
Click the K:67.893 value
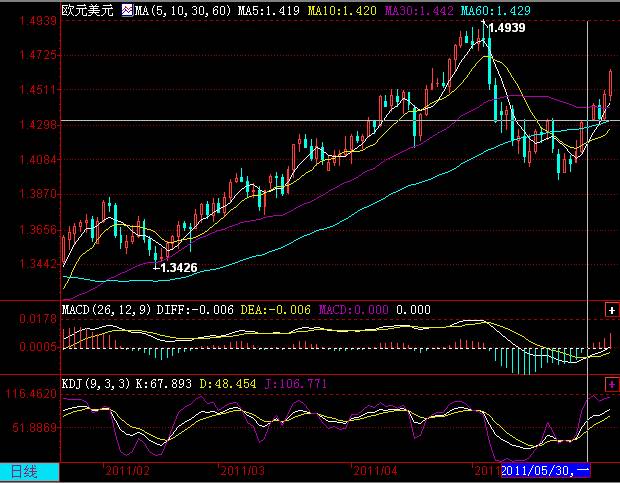(164, 383)
